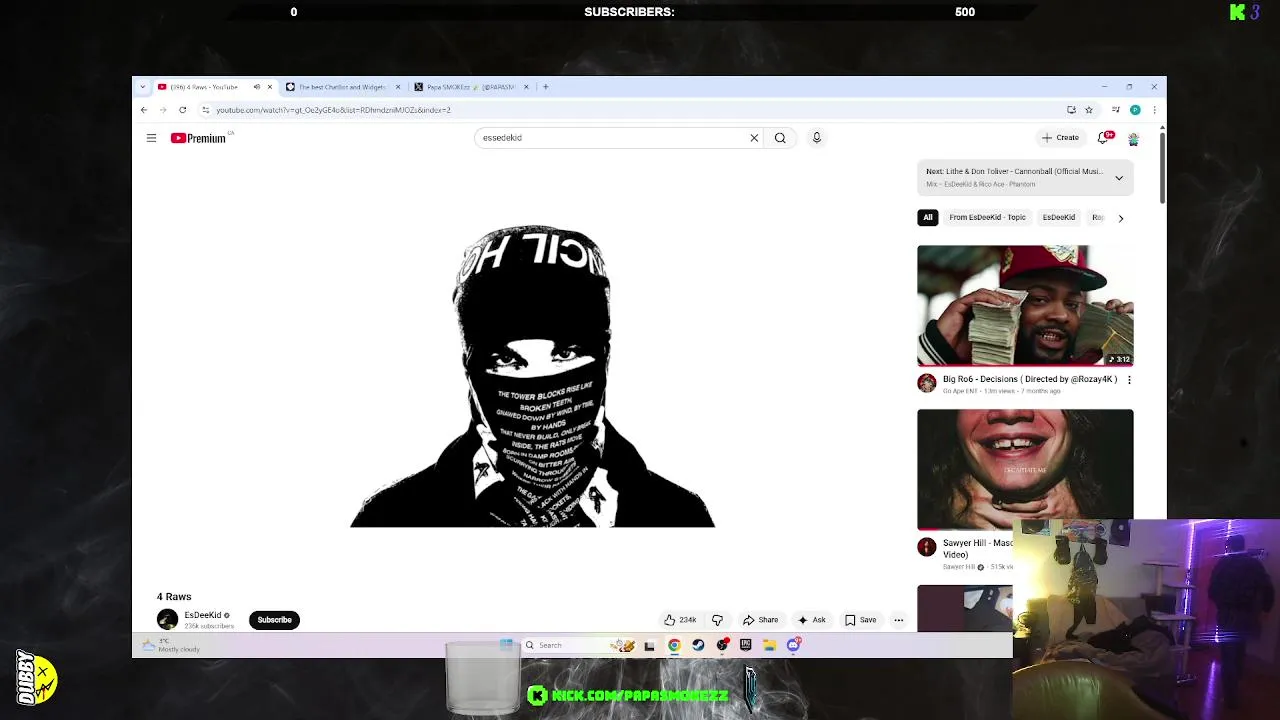This screenshot has height=720, width=1280.
Task: Bookmark this page with star icon
Action: [x=1089, y=110]
